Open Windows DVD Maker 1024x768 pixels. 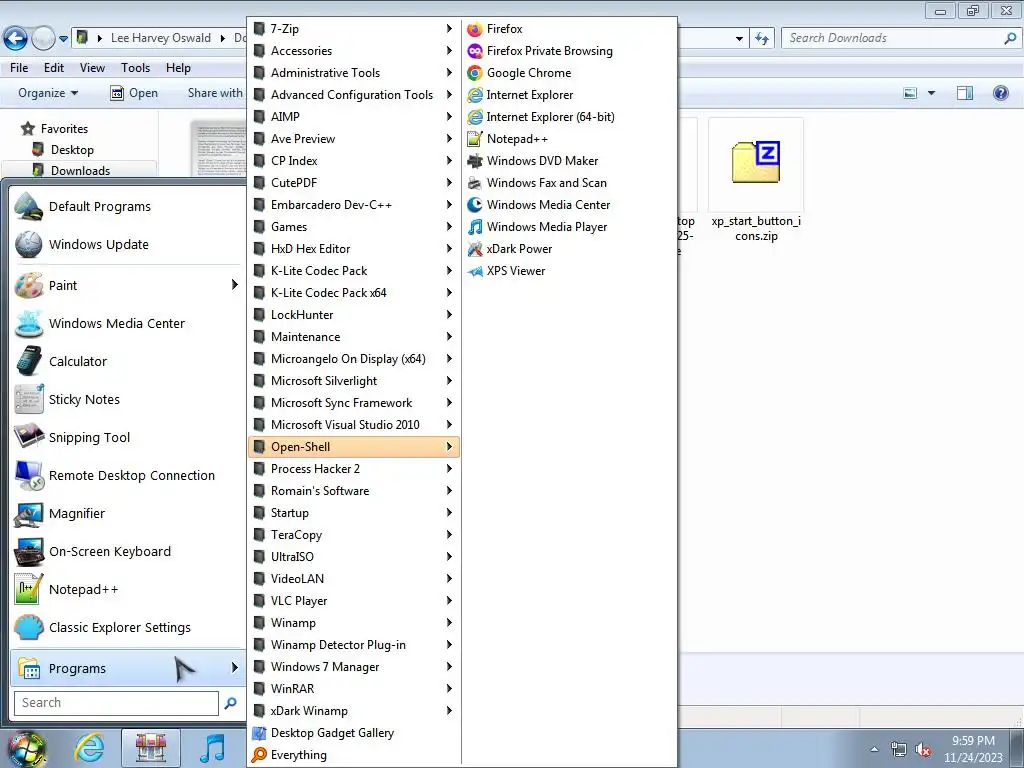[x=532, y=161]
